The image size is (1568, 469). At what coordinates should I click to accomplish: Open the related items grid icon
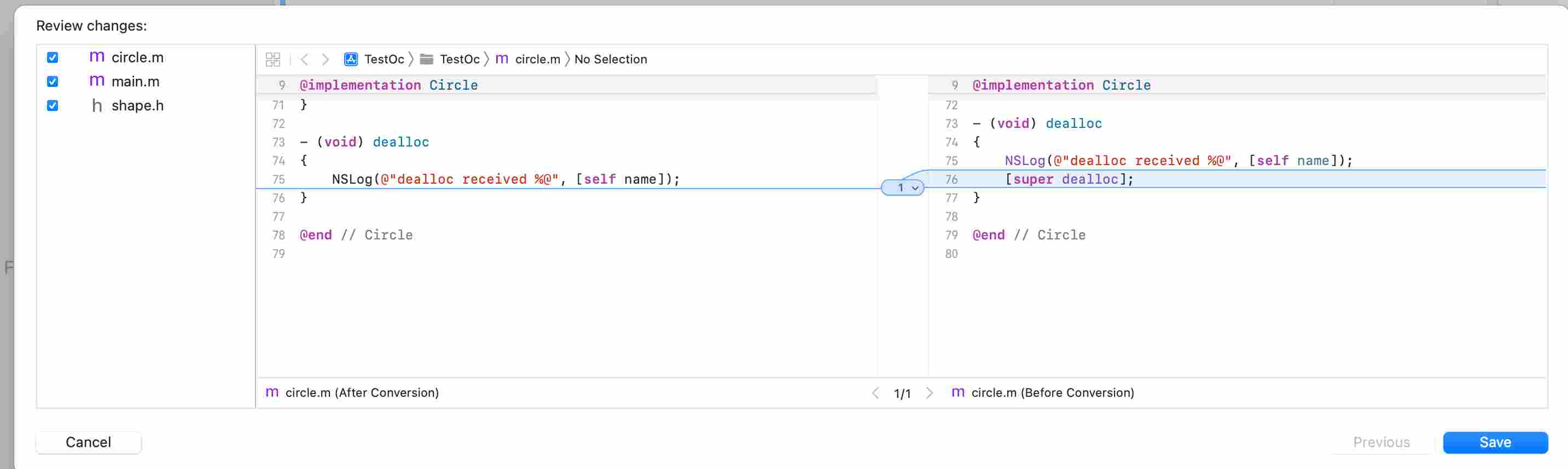[272, 60]
